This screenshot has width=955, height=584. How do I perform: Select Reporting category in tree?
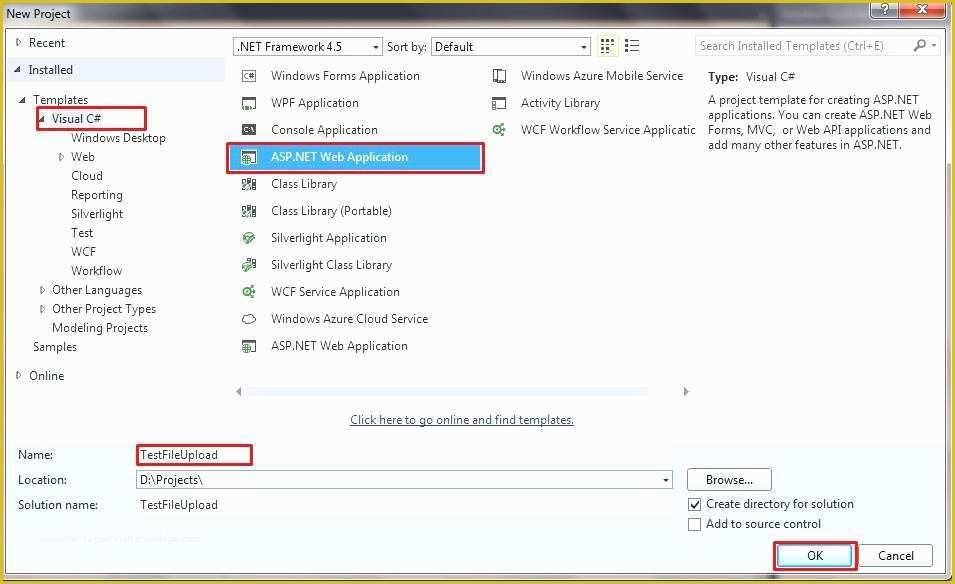coord(96,195)
